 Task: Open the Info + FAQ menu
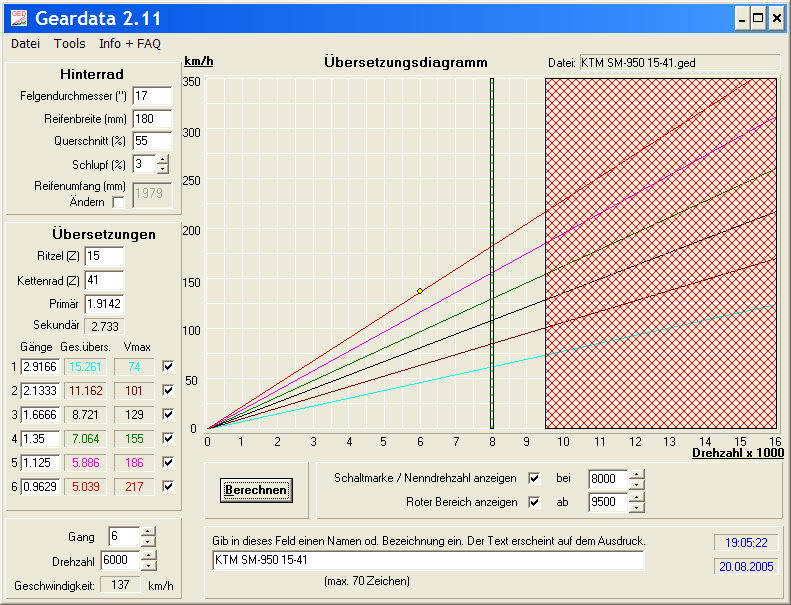[129, 44]
